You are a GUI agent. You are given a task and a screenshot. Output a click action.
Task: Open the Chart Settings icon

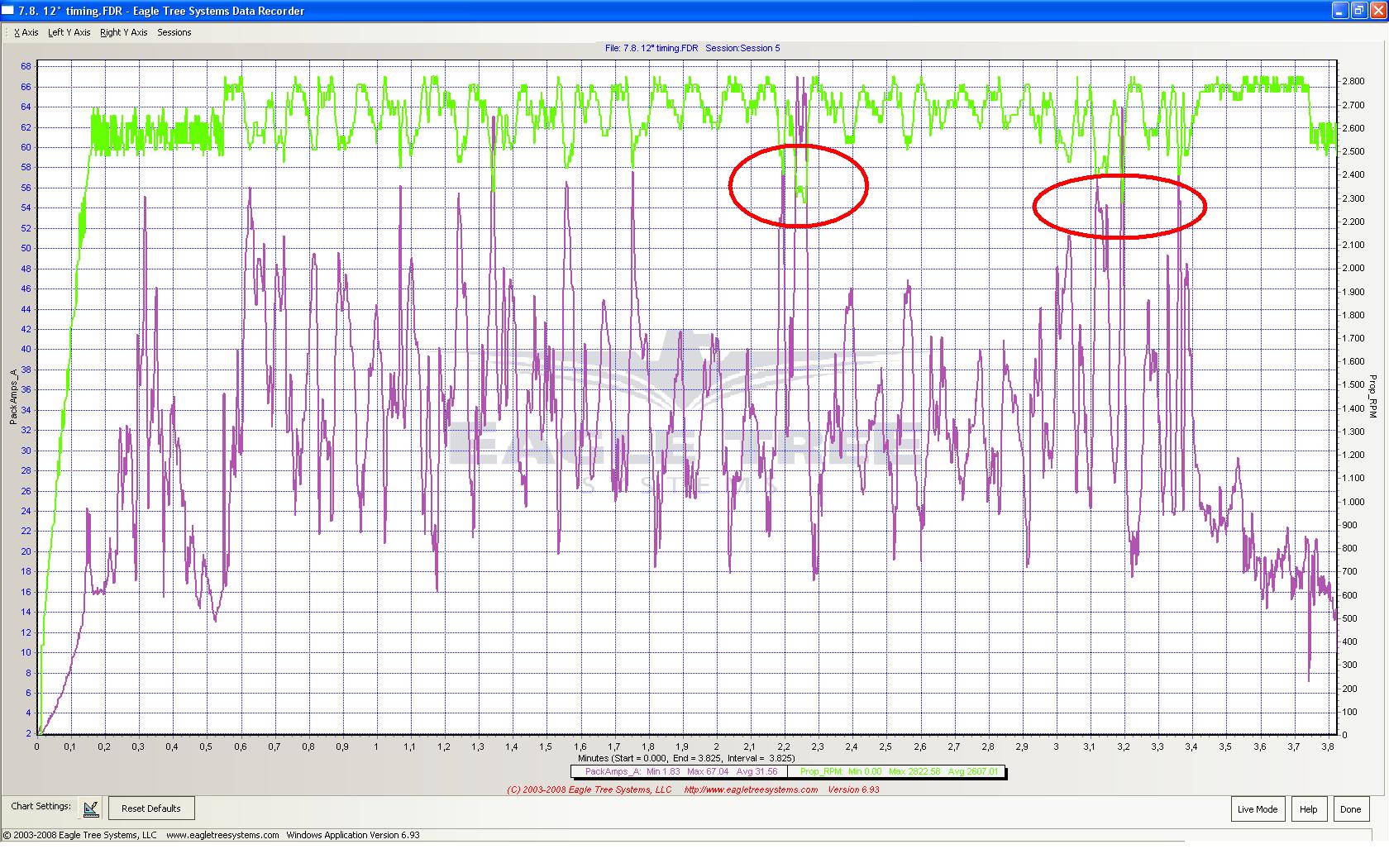91,808
